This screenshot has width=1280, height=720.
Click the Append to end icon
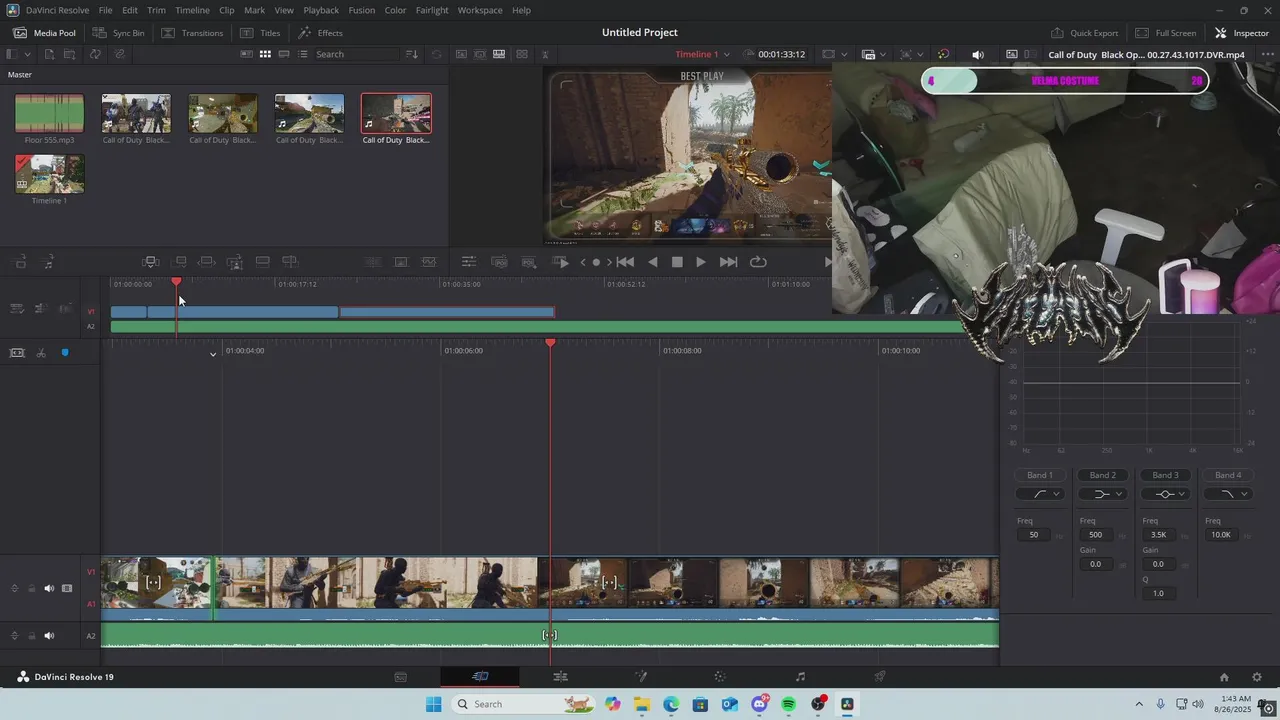180,262
